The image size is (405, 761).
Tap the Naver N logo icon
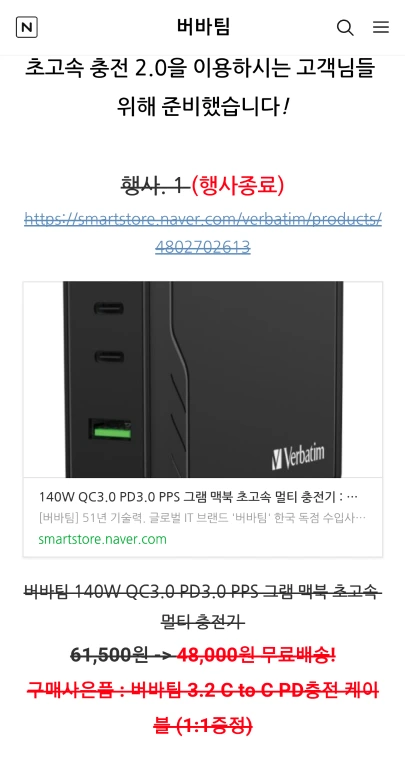click(27, 27)
